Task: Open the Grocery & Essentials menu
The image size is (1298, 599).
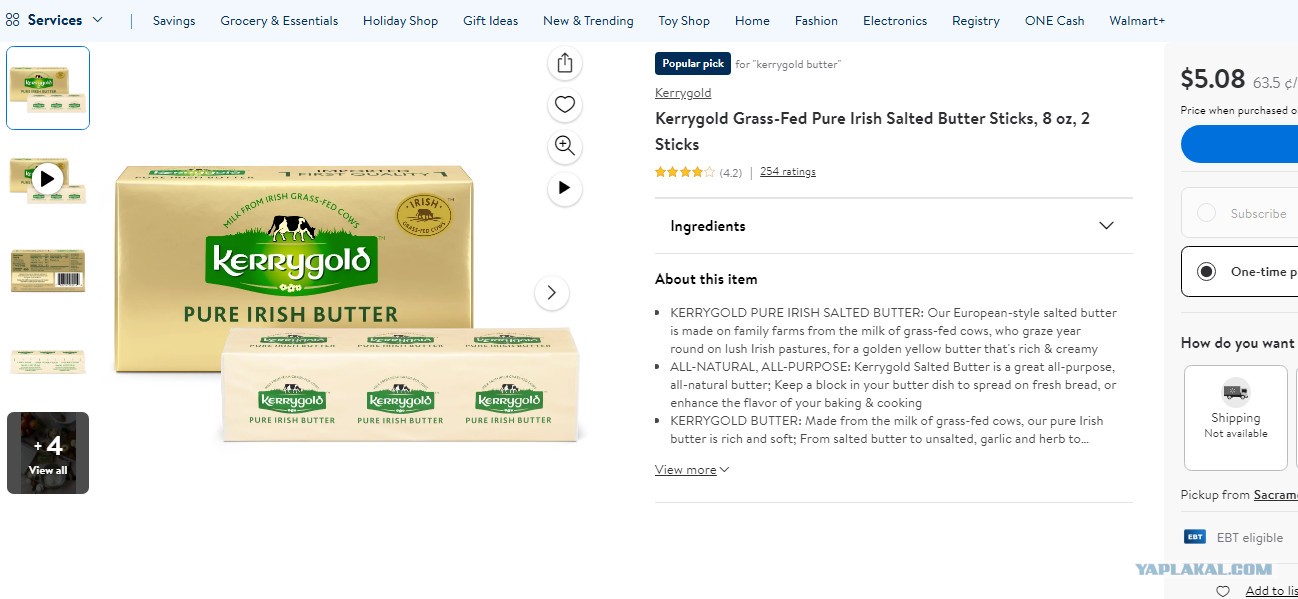Action: click(279, 21)
